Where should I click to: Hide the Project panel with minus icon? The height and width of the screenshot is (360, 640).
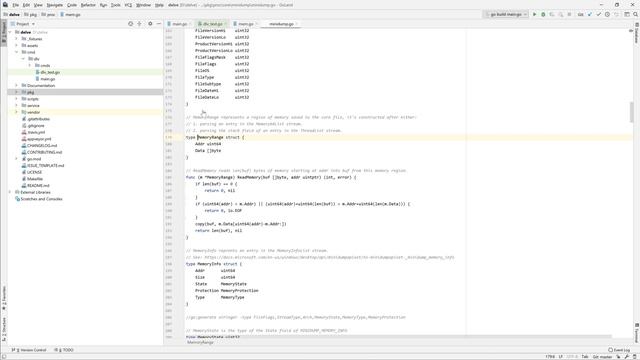tap(159, 24)
